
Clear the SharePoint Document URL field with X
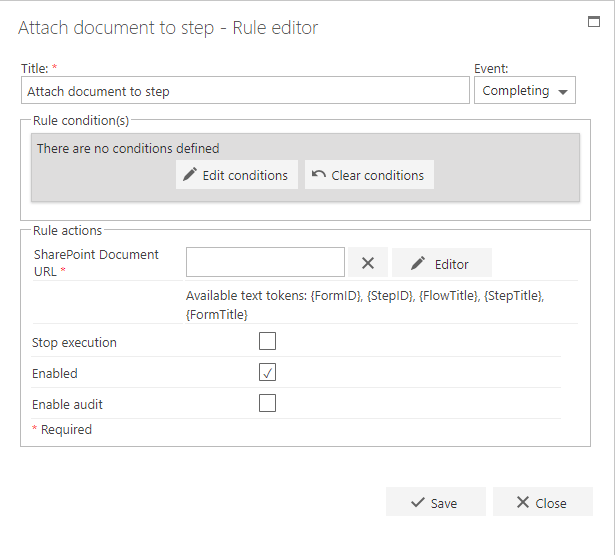[x=368, y=262]
